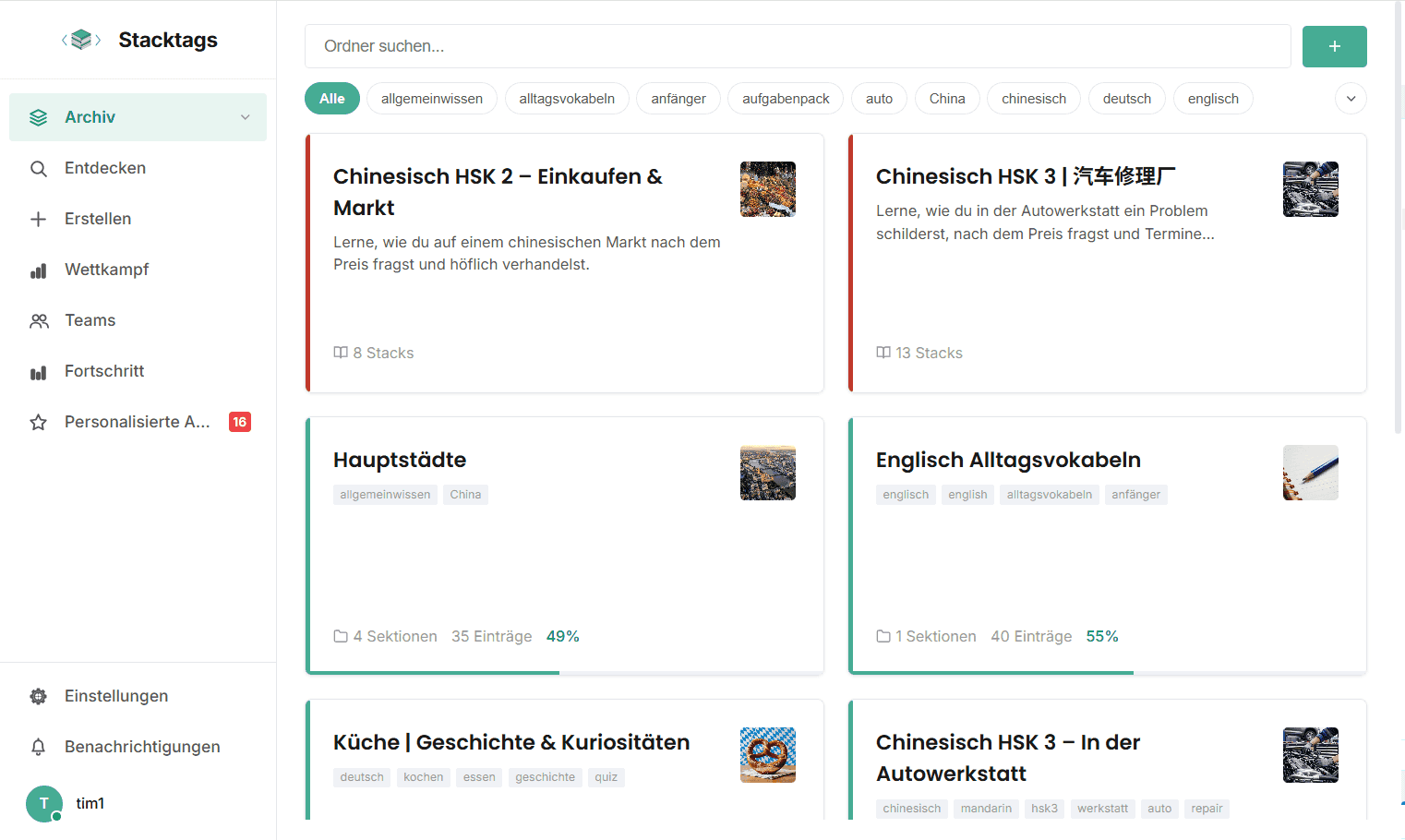Click the quiz tag on Küche card

(606, 777)
